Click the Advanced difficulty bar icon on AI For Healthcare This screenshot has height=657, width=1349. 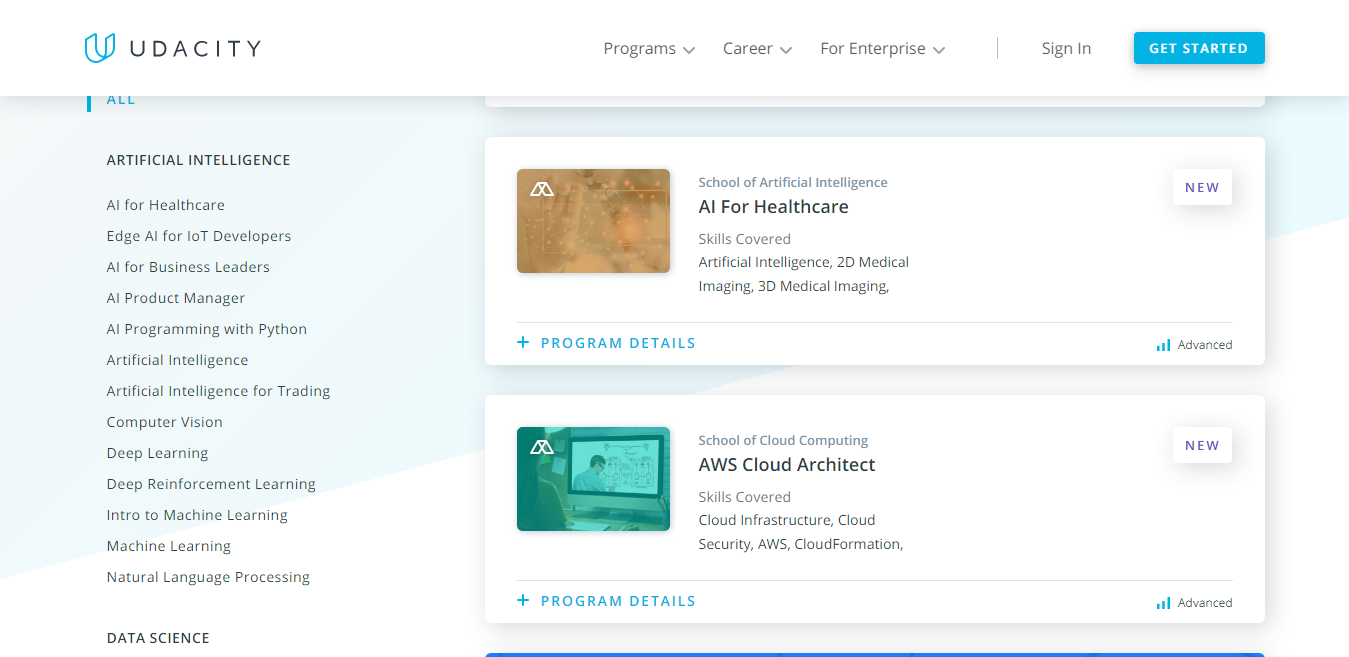(1163, 344)
